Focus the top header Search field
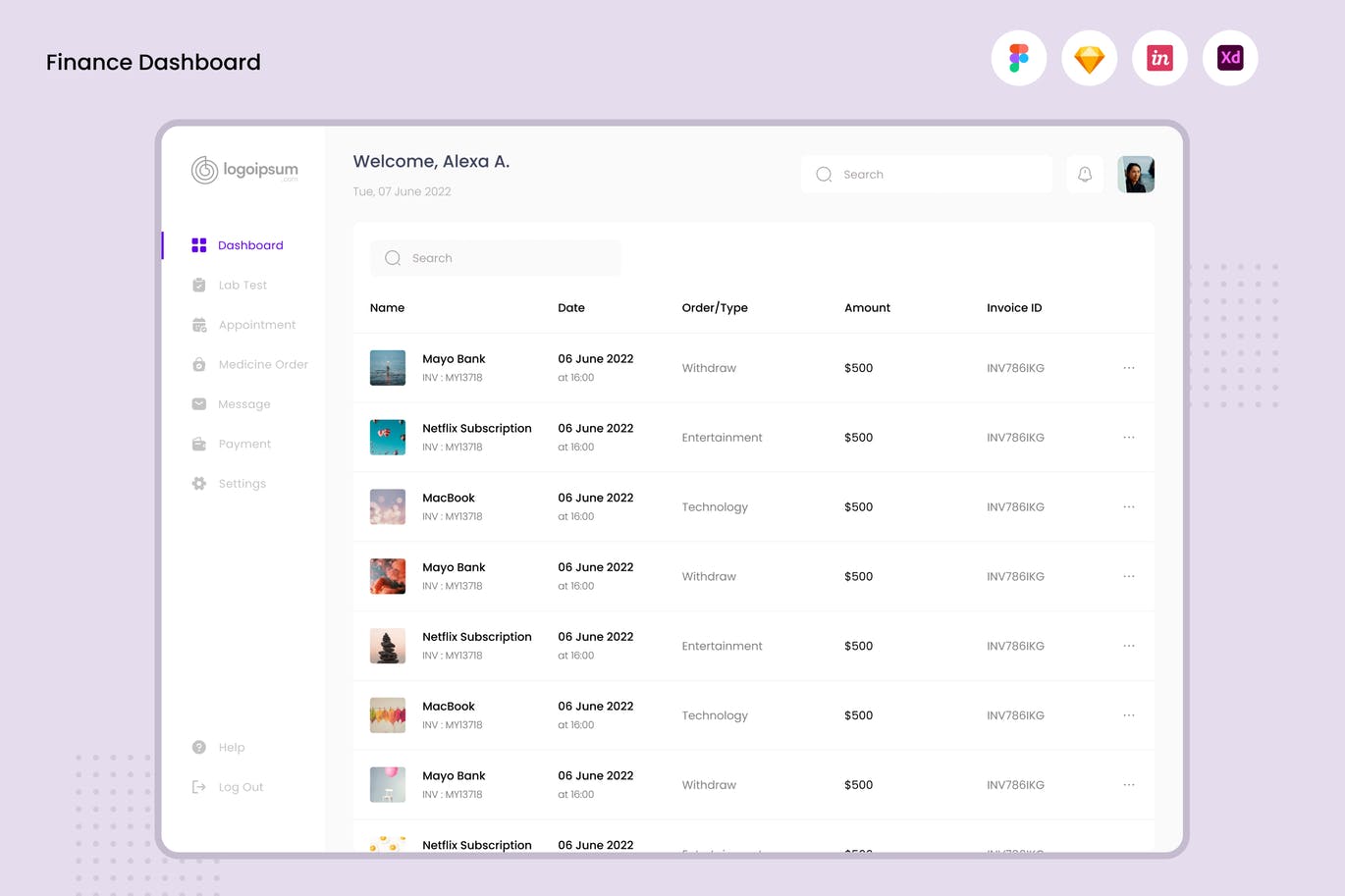 coord(927,174)
